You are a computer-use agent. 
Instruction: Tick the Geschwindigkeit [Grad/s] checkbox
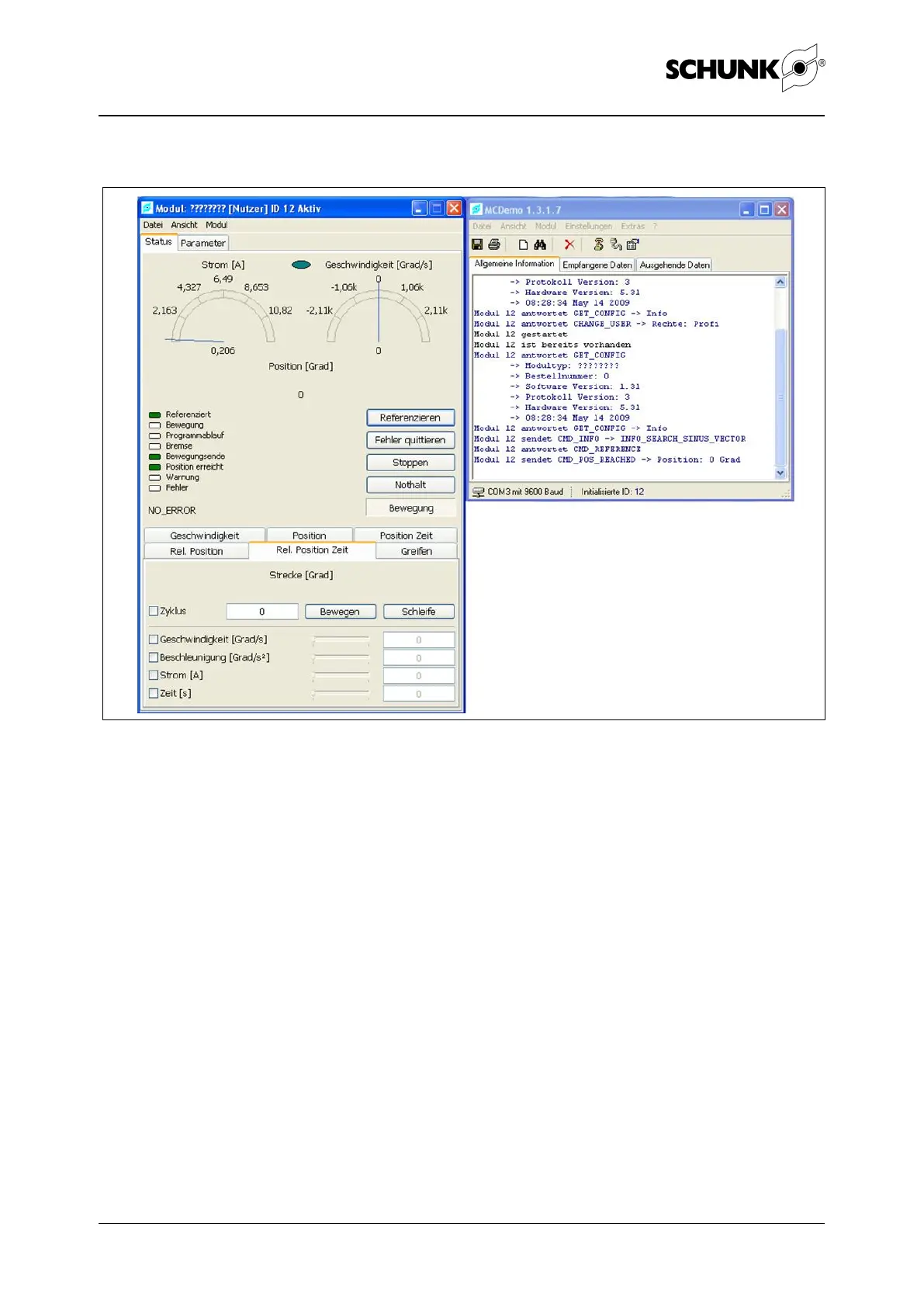pos(154,640)
